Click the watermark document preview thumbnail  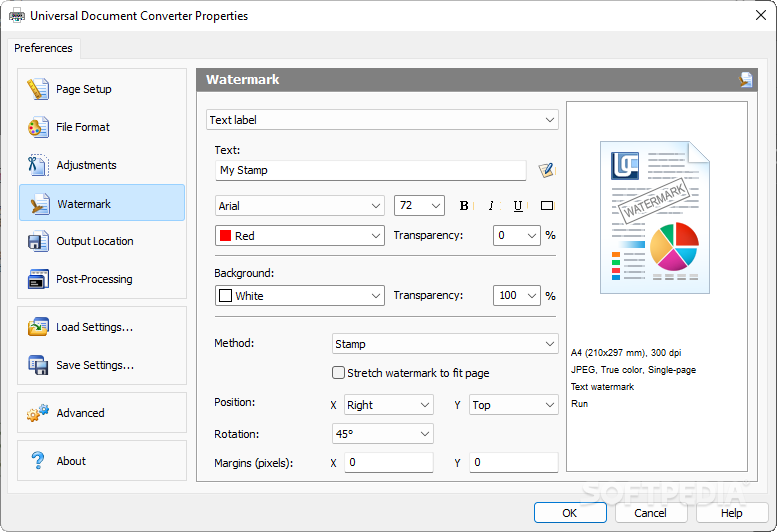tap(655, 217)
